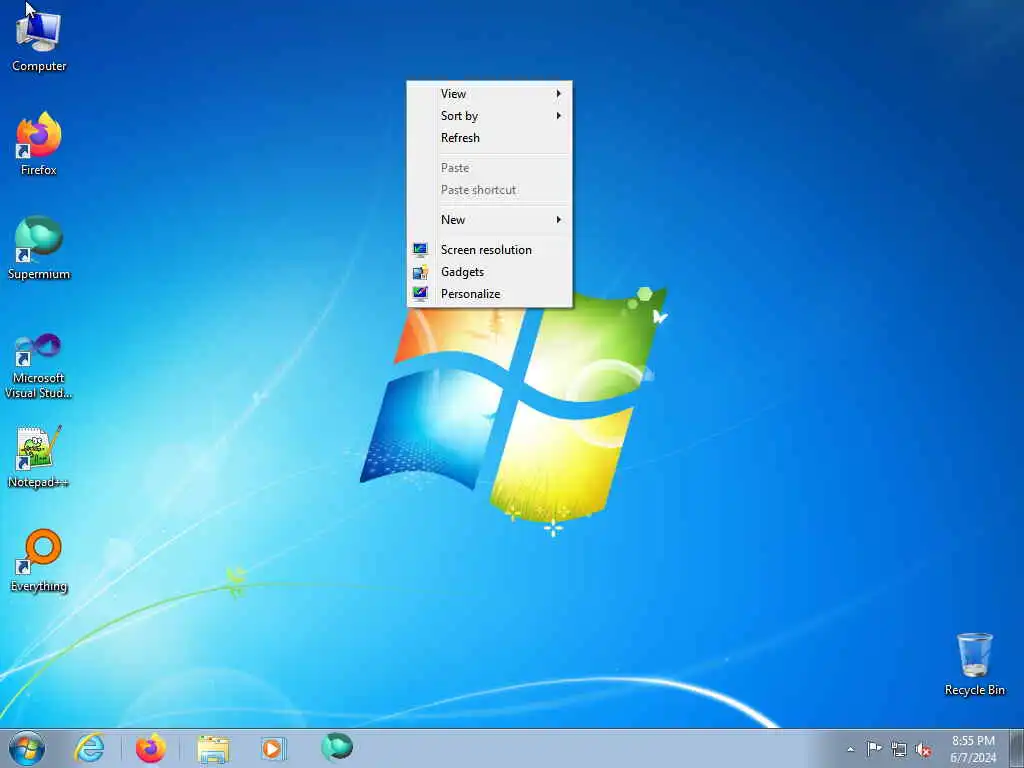This screenshot has height=768, width=1024.
Task: Expand the Sort by submenu
Action: pos(489,116)
